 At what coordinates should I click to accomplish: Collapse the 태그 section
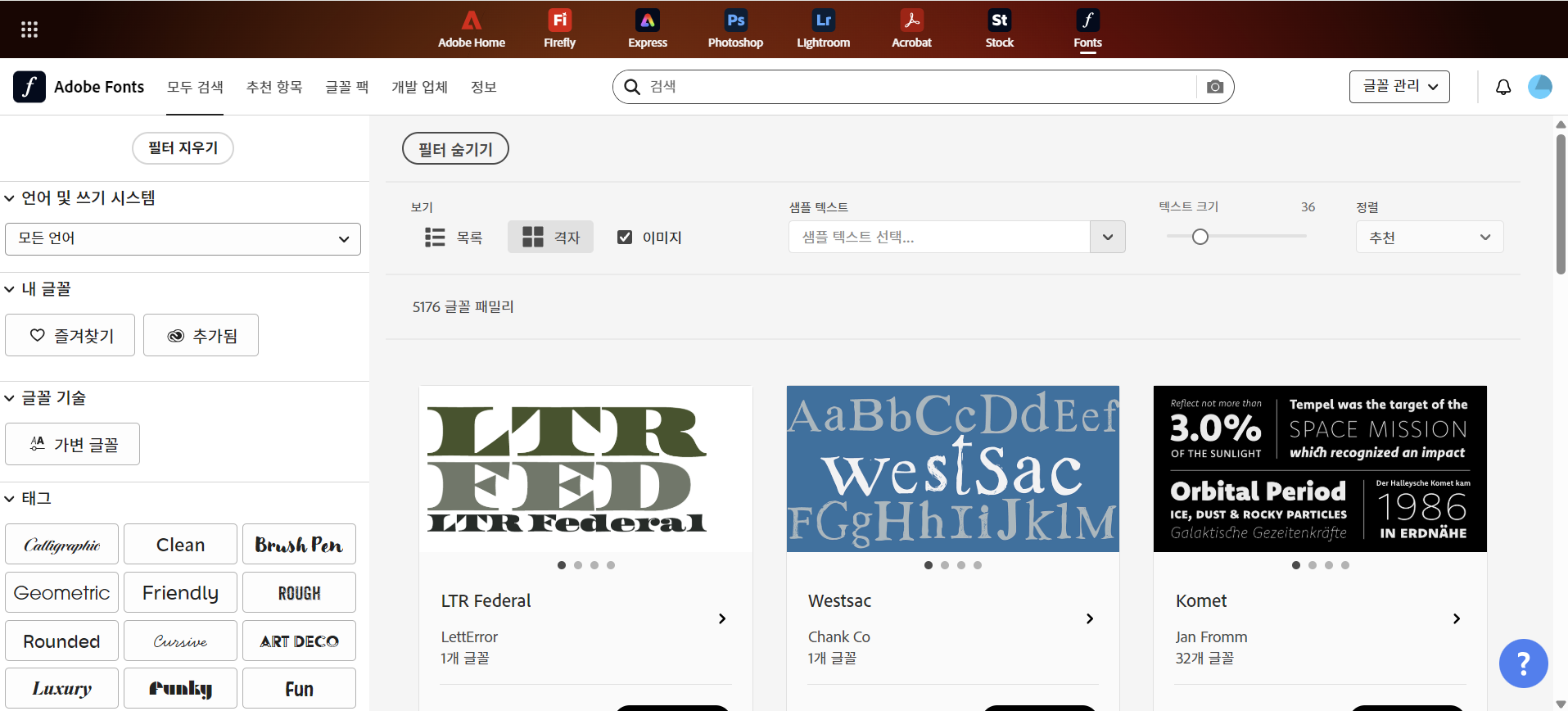point(10,498)
